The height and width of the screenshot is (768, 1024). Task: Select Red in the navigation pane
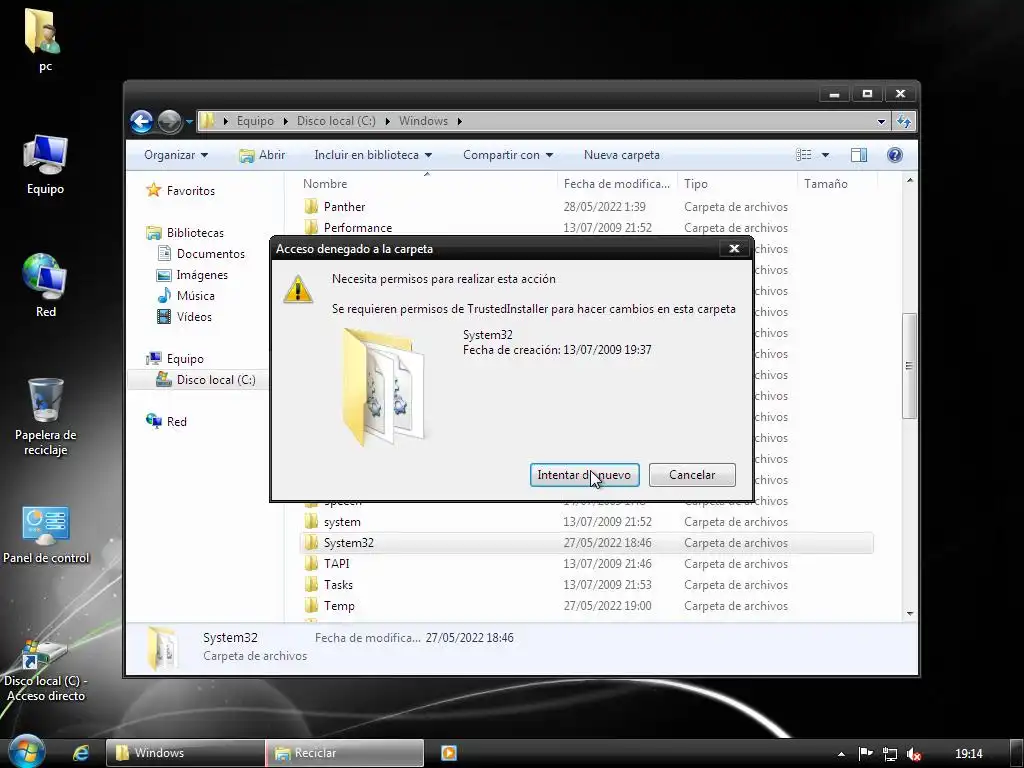pyautogui.click(x=167, y=422)
